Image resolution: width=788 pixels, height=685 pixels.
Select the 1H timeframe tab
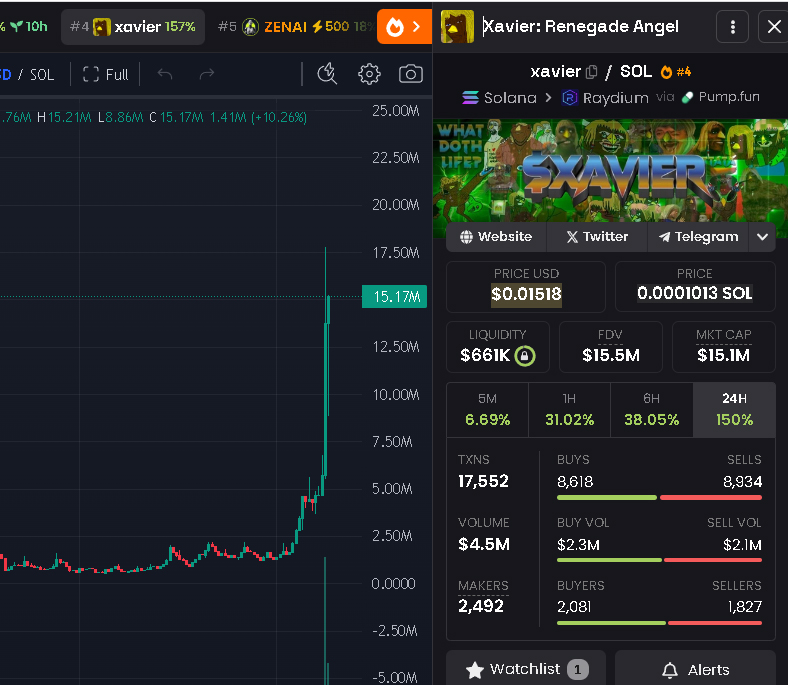click(x=569, y=410)
